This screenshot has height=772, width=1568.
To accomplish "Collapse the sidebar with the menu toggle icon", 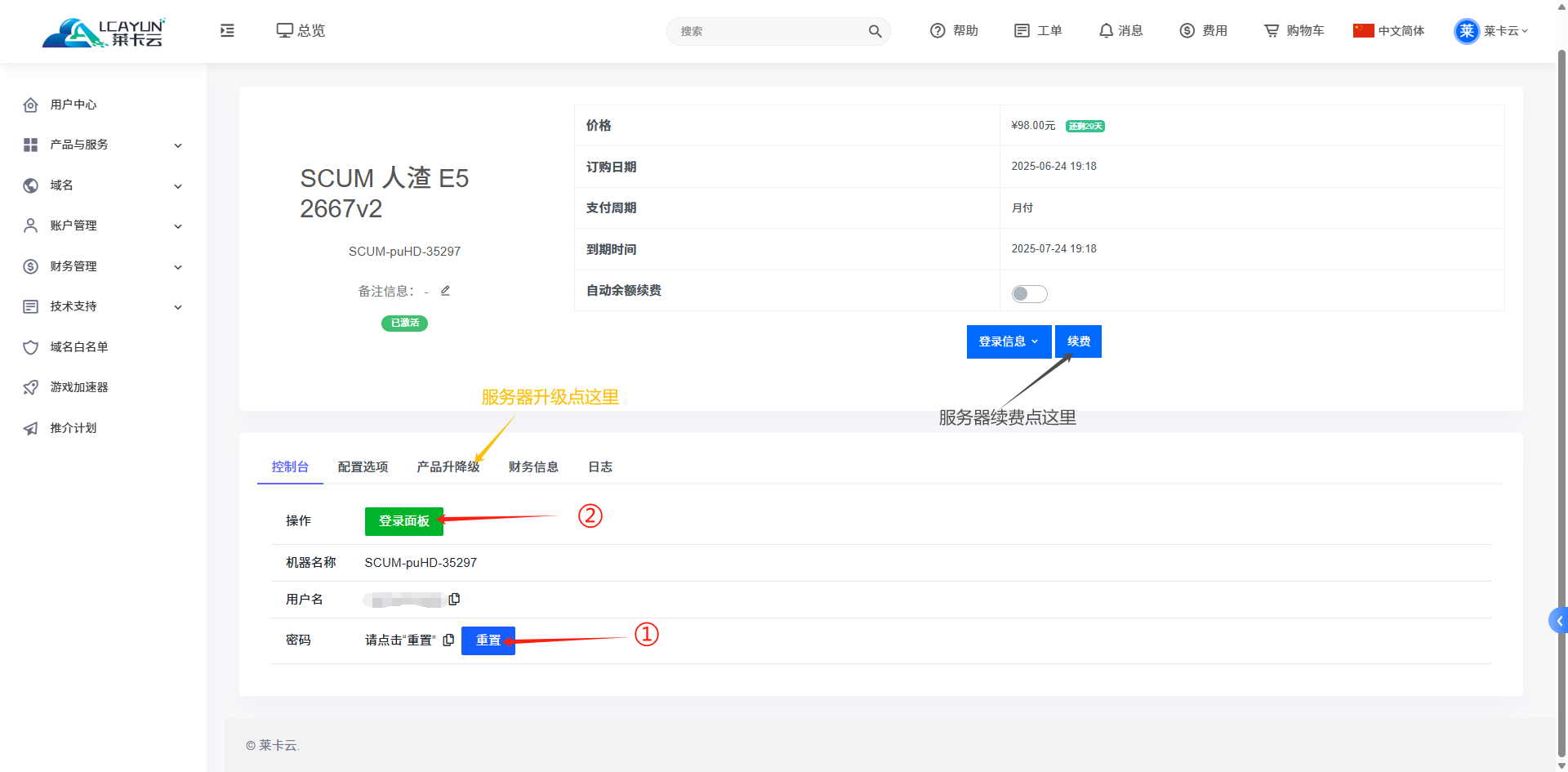I will [227, 30].
